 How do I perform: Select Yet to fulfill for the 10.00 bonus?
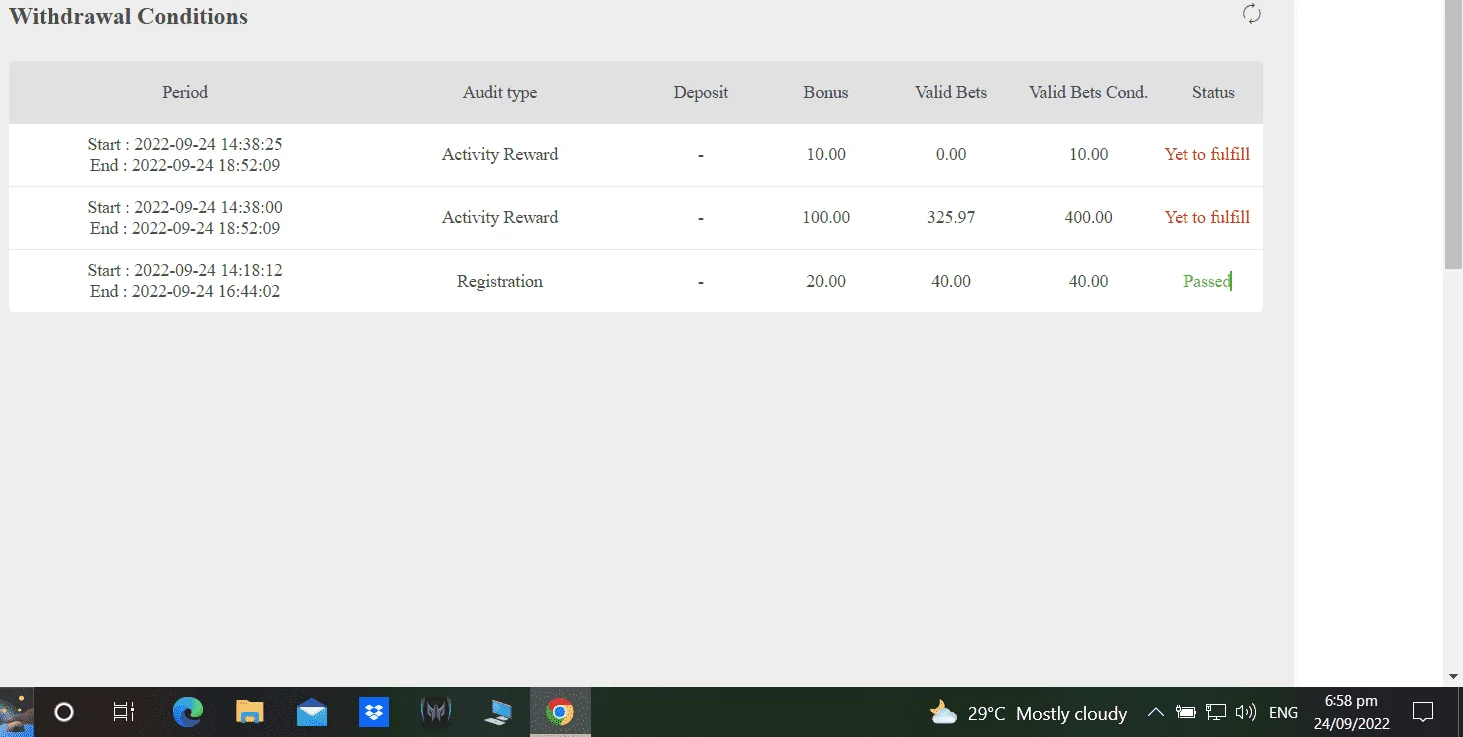click(x=1207, y=154)
